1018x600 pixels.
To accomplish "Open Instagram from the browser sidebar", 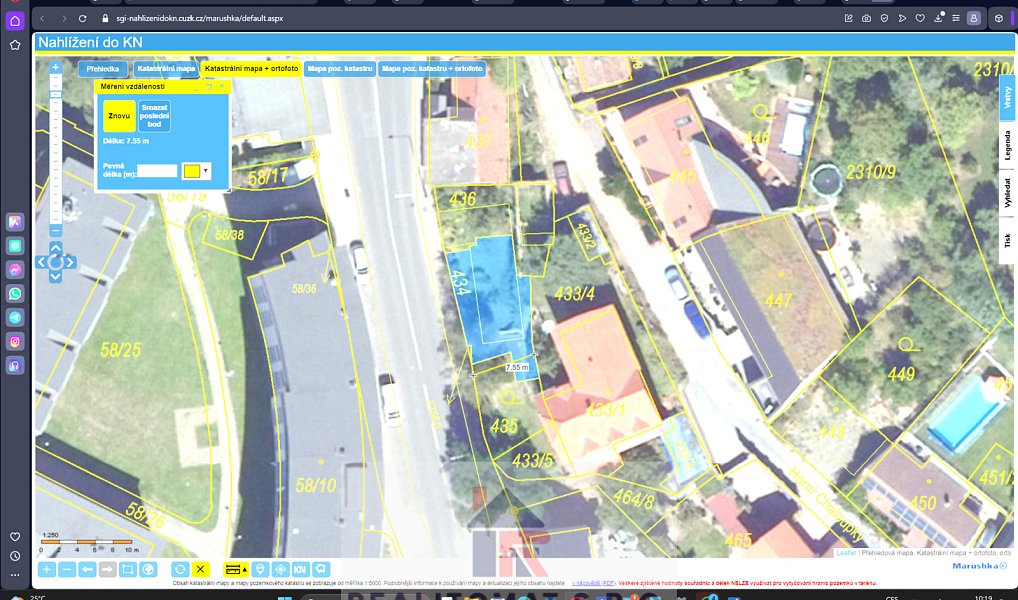I will (15, 341).
